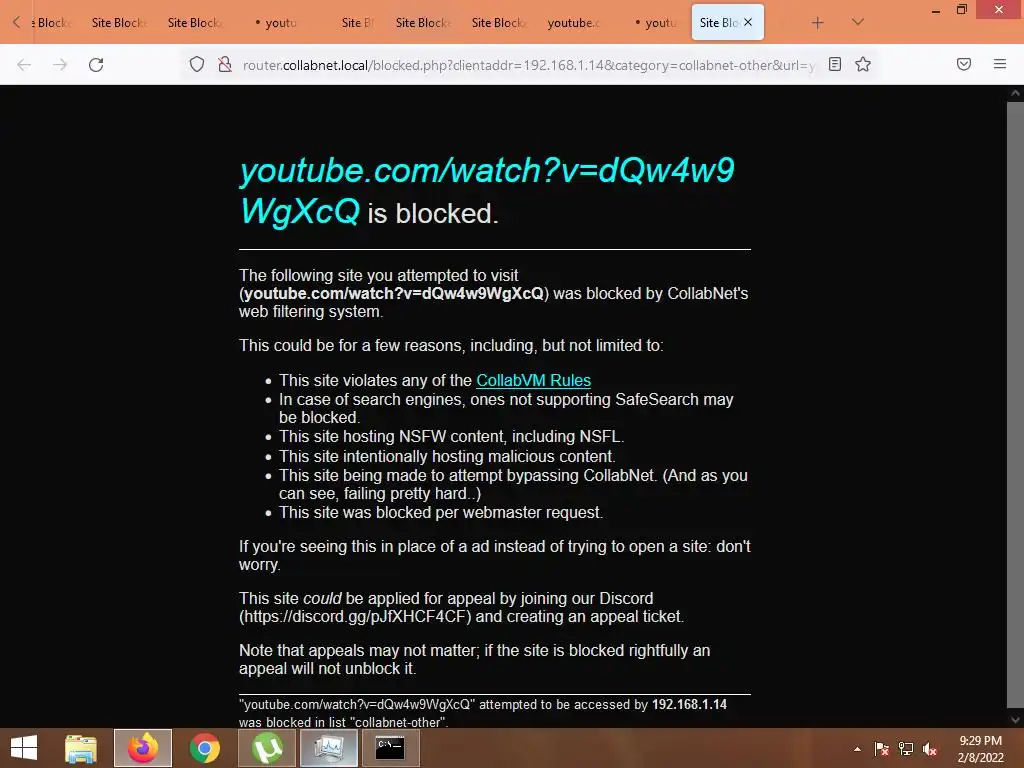This screenshot has height=768, width=1024.
Task: Open the tracking protection shield icon
Action: click(197, 64)
